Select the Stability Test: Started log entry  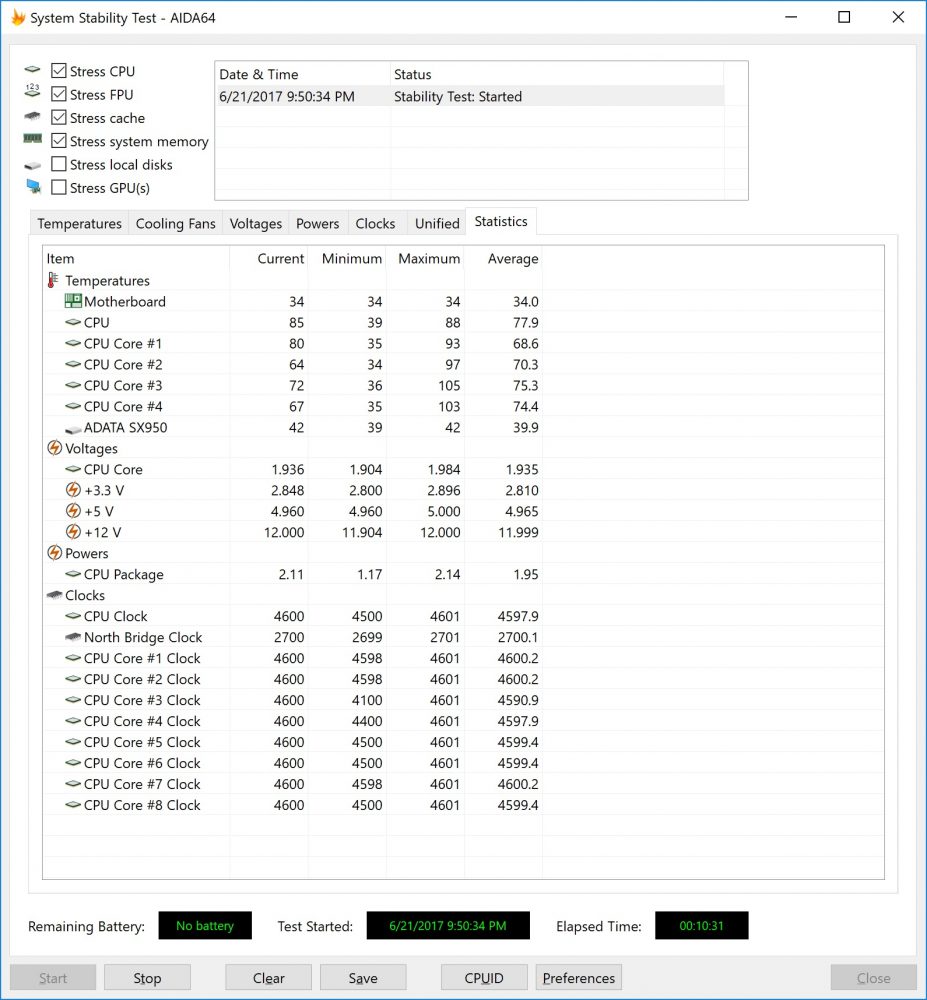coord(470,96)
